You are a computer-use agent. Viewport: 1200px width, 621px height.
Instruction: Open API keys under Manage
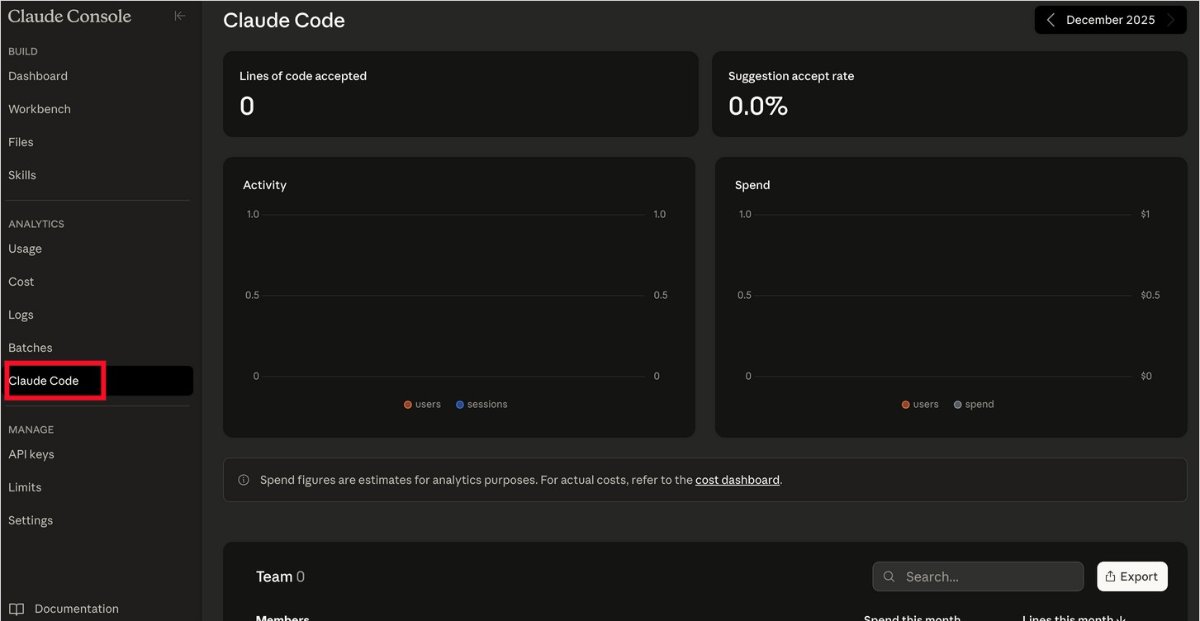point(31,454)
